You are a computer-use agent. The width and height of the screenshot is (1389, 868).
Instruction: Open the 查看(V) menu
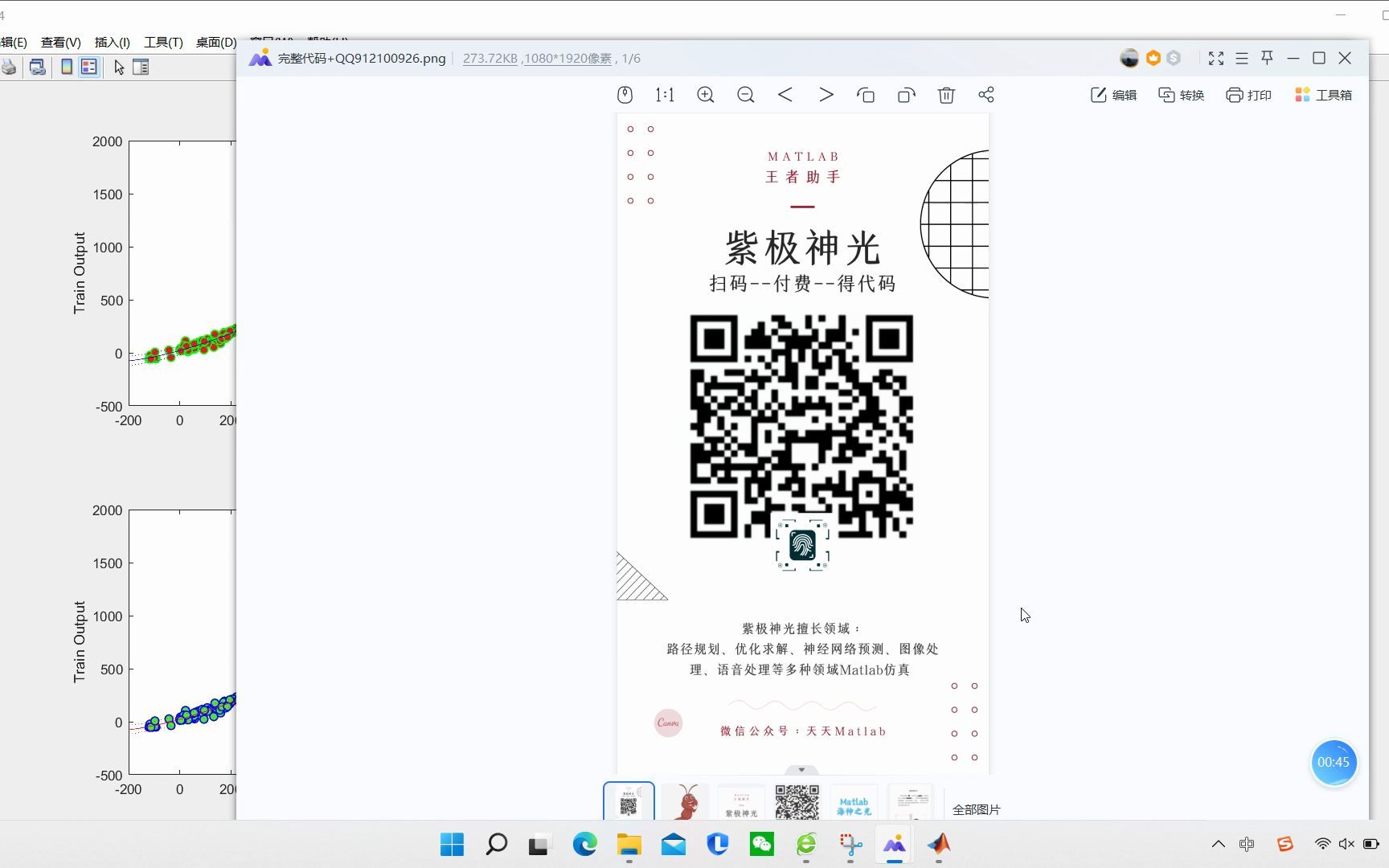click(x=60, y=42)
